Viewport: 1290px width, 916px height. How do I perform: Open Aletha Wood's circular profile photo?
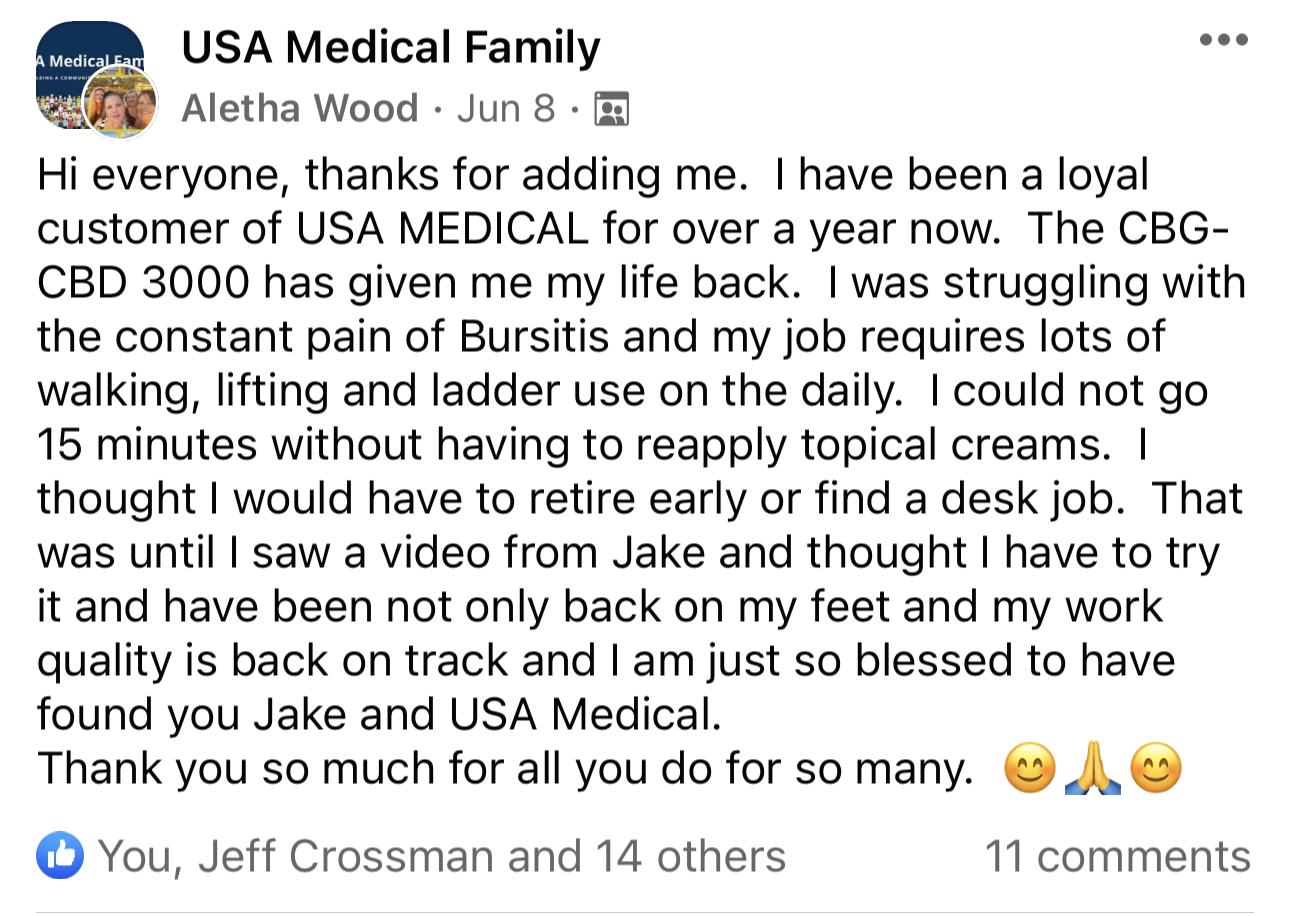[x=119, y=103]
